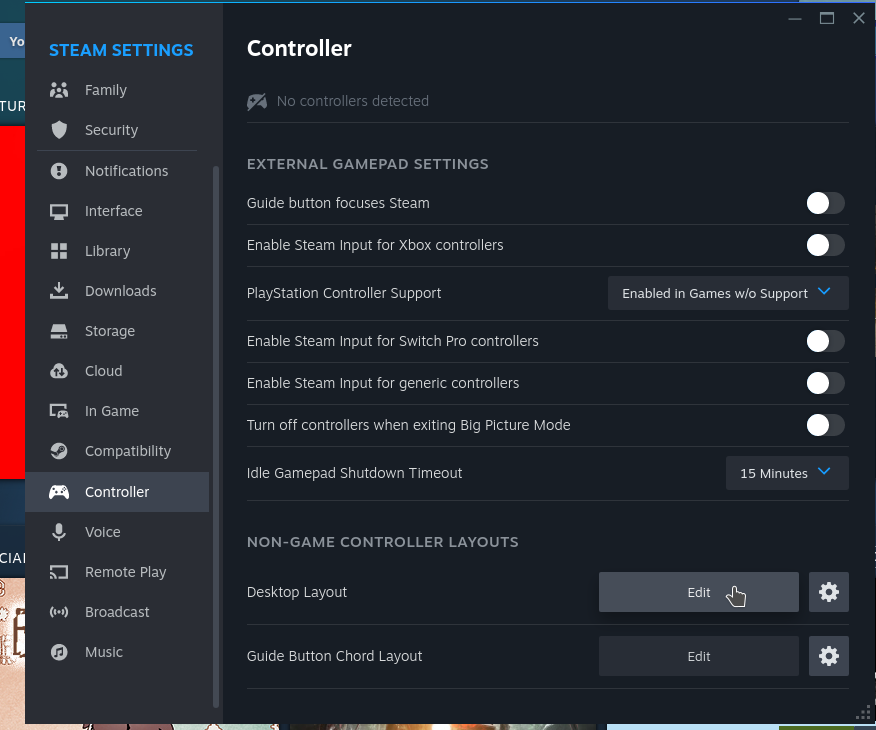
Task: Close the Steam settings window
Action: click(859, 18)
